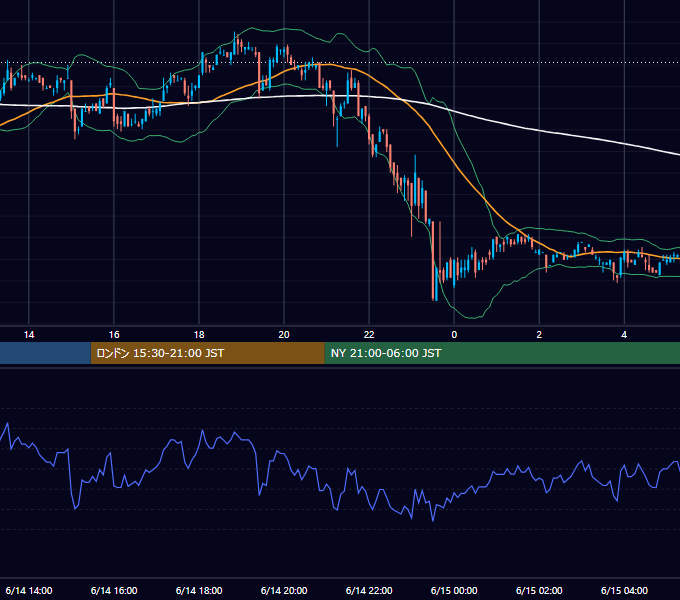Click the 22 hour label on the price axis
Viewport: 680px width, 600px height.
(369, 335)
